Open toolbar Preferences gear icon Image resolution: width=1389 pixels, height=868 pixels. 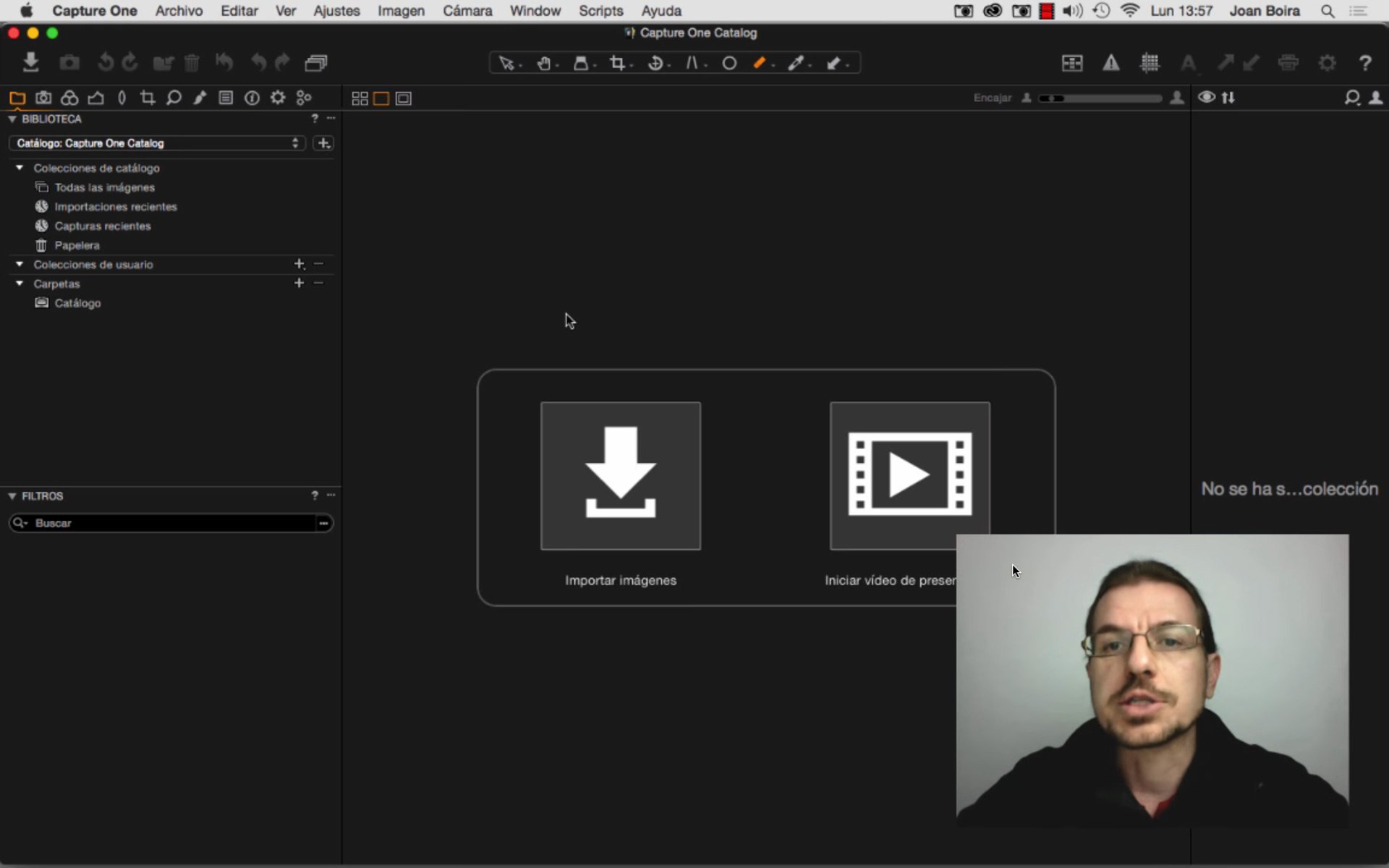(1327, 64)
